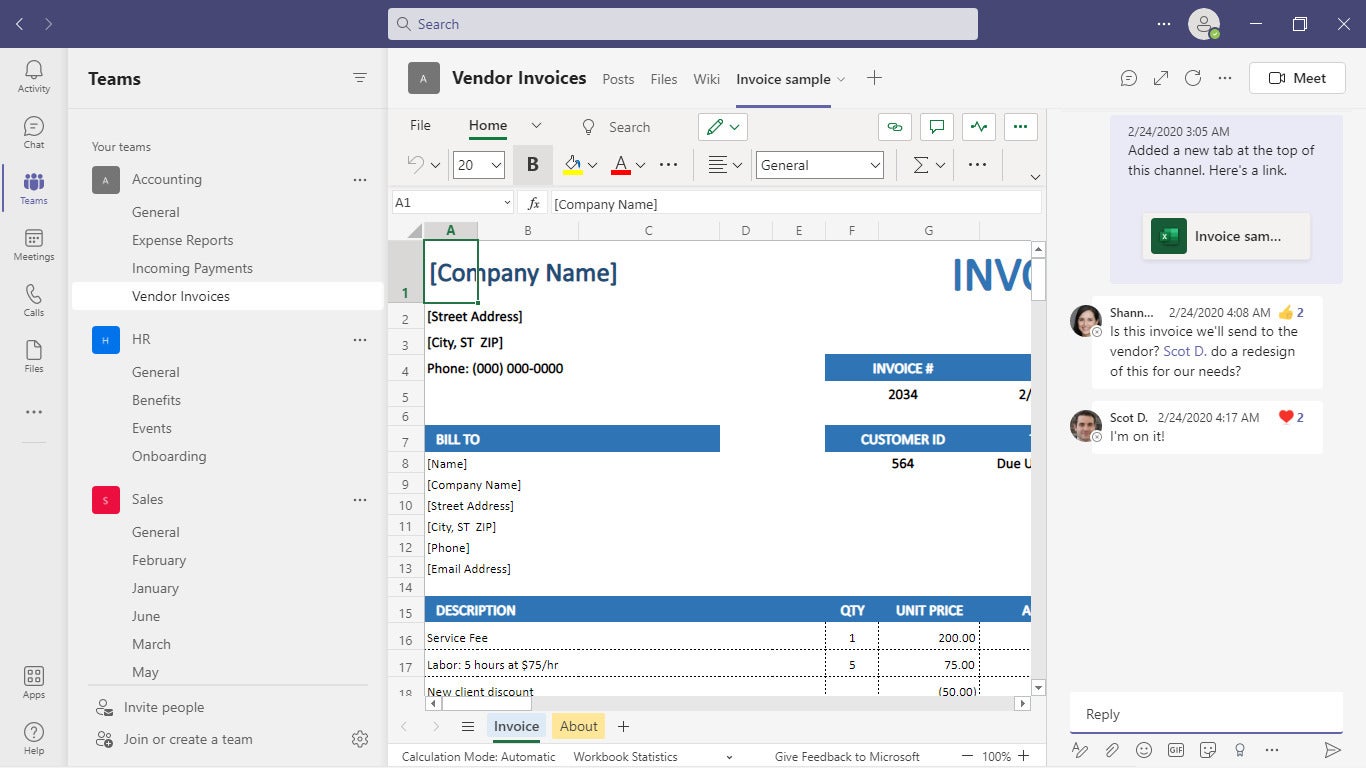The height and width of the screenshot is (768, 1366).
Task: Open the Apps store icon
Action: [34, 682]
